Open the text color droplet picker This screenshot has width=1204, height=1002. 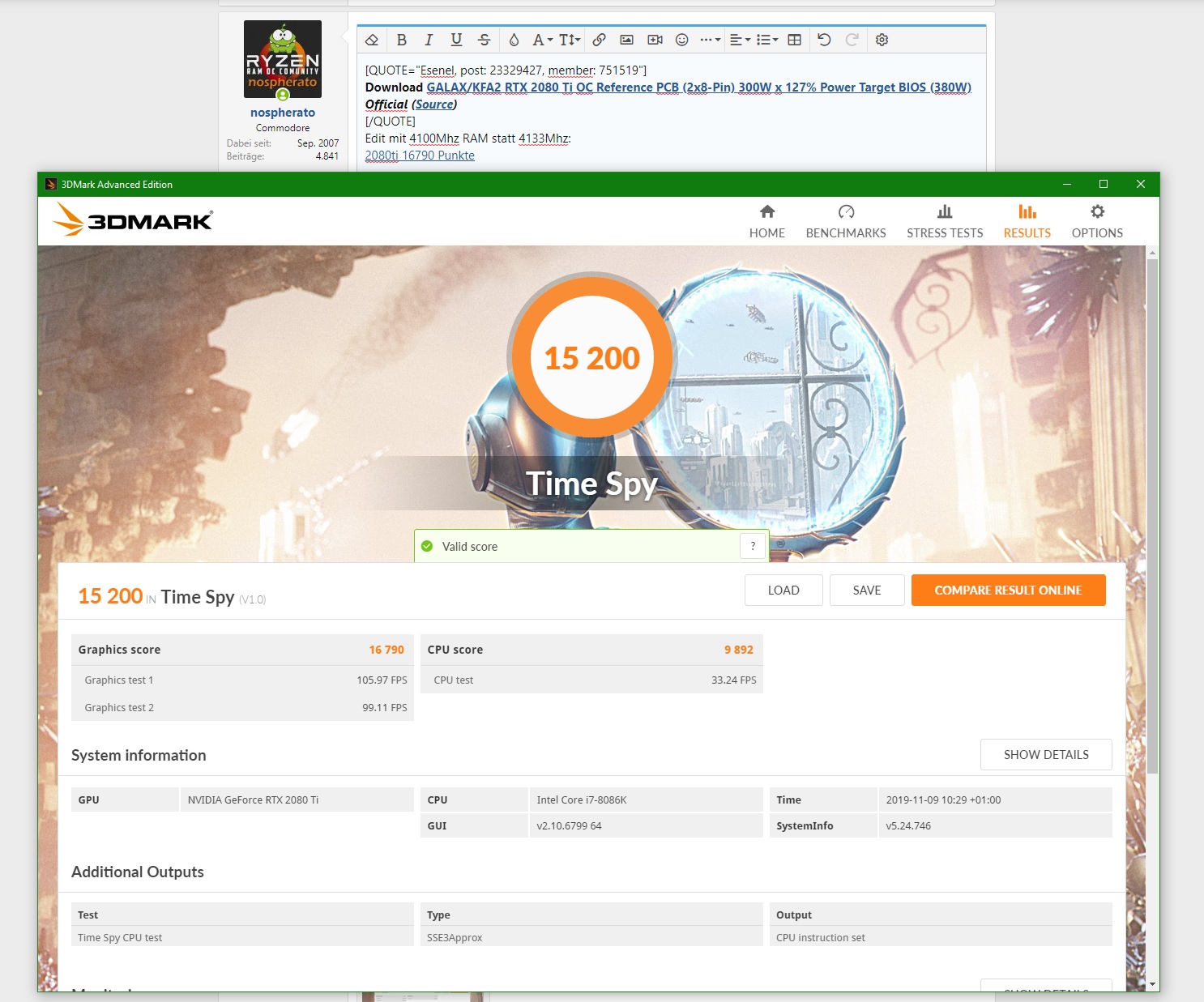[514, 40]
